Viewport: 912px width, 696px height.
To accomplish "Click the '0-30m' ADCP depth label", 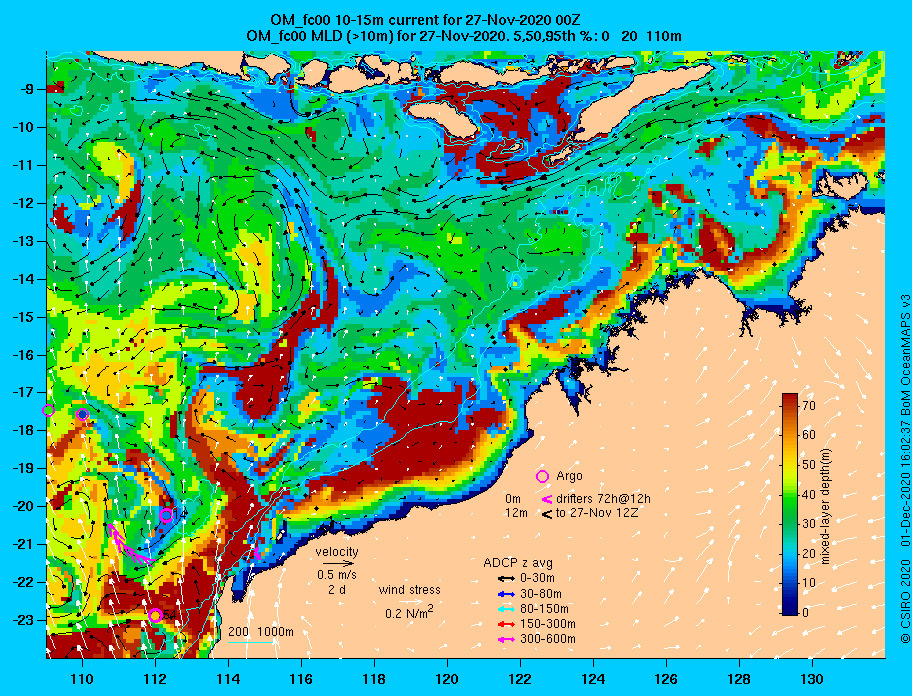I will click(x=537, y=579).
